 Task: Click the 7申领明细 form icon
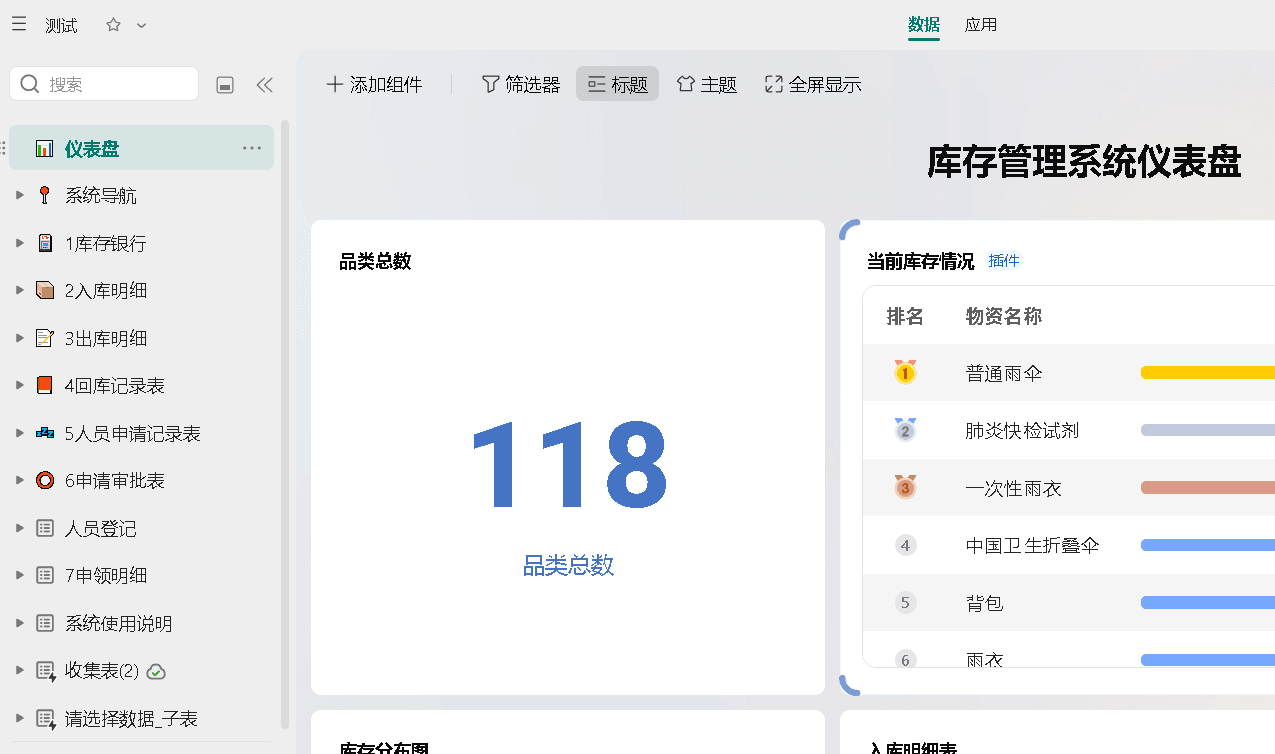pos(45,575)
